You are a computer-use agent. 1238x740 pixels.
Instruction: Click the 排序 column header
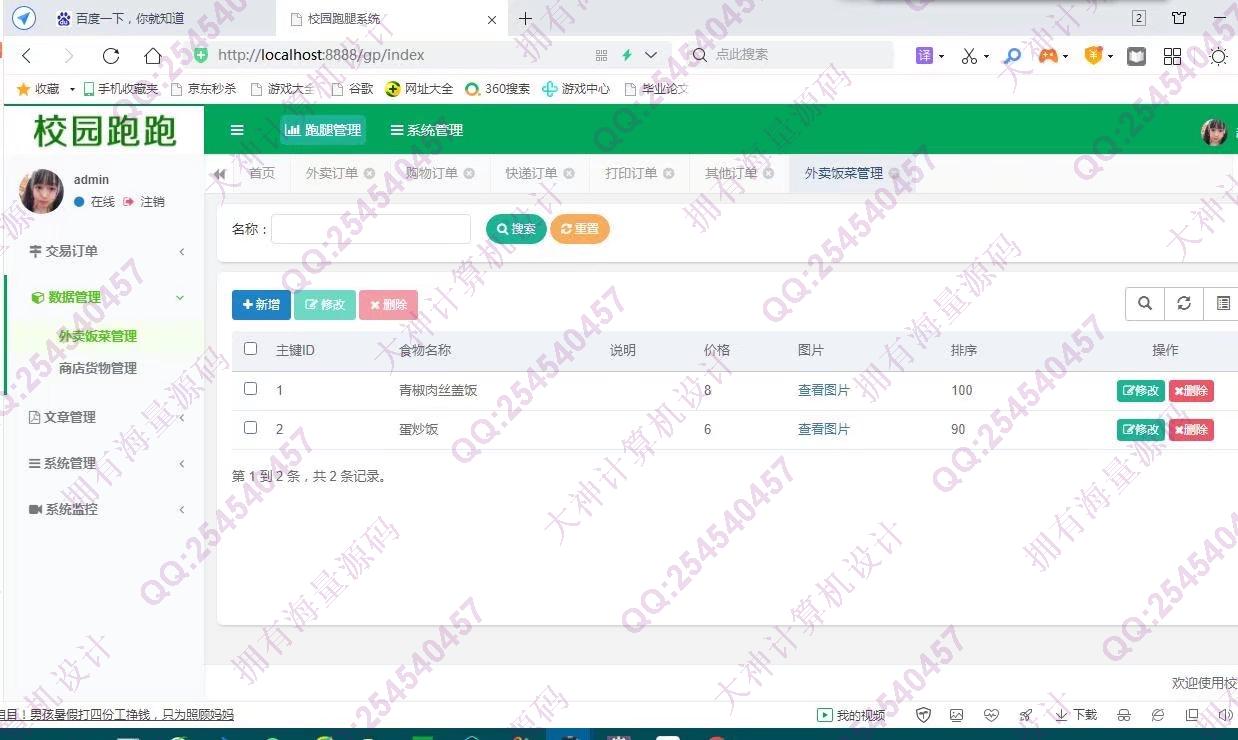coord(964,351)
